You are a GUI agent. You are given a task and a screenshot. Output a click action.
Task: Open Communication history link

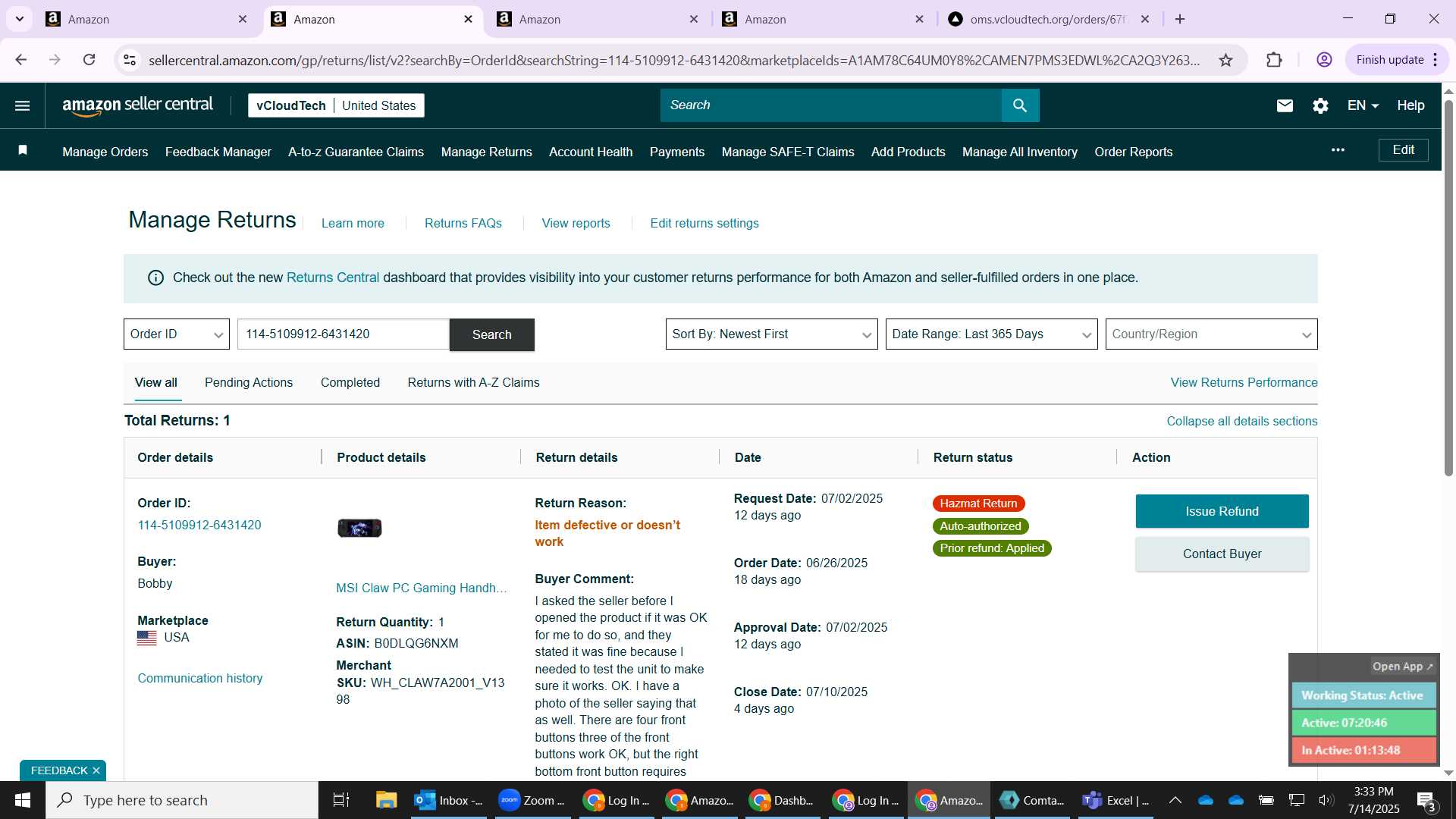(x=200, y=678)
